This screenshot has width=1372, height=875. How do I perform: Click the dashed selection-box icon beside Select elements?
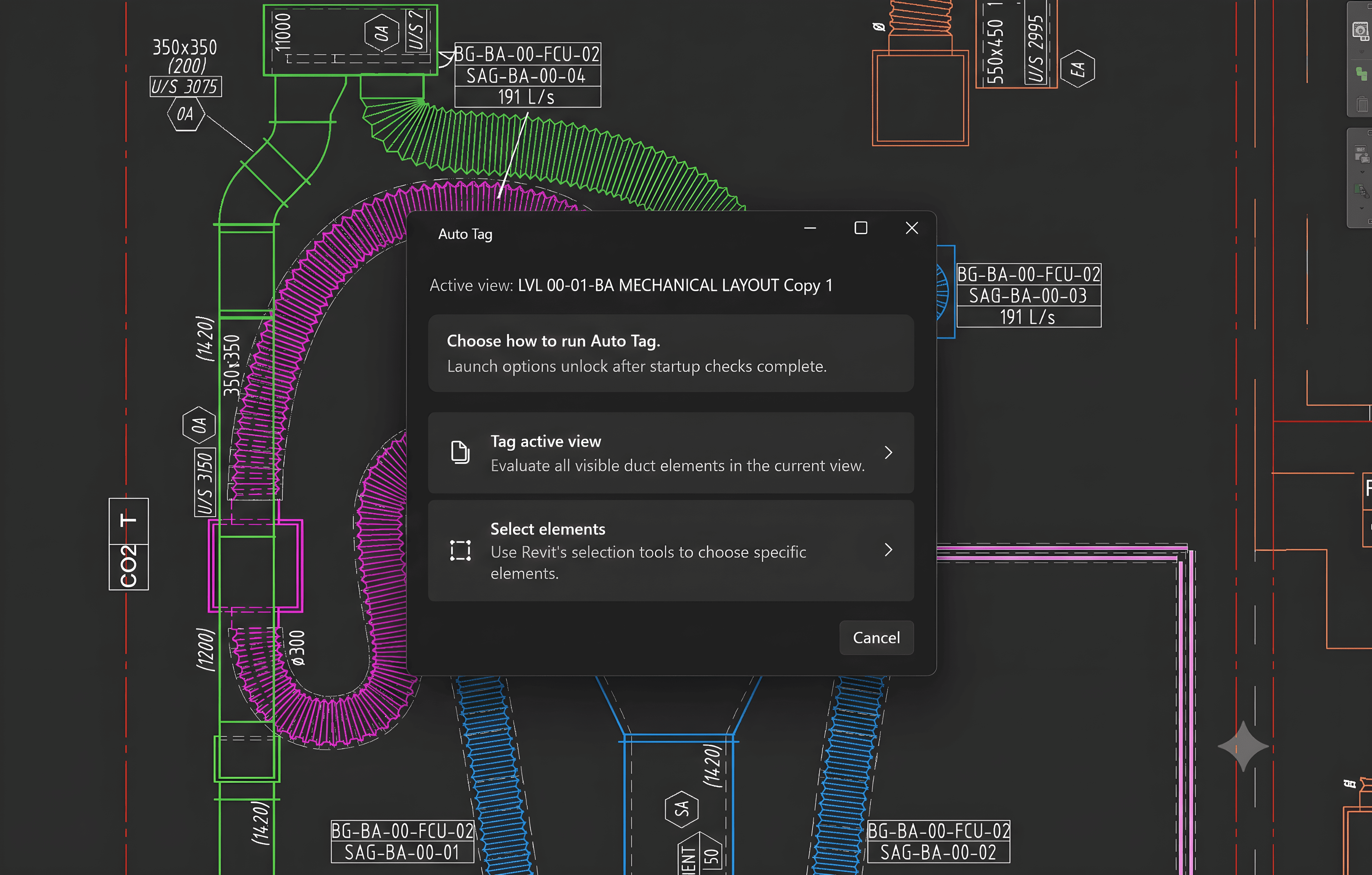point(460,550)
